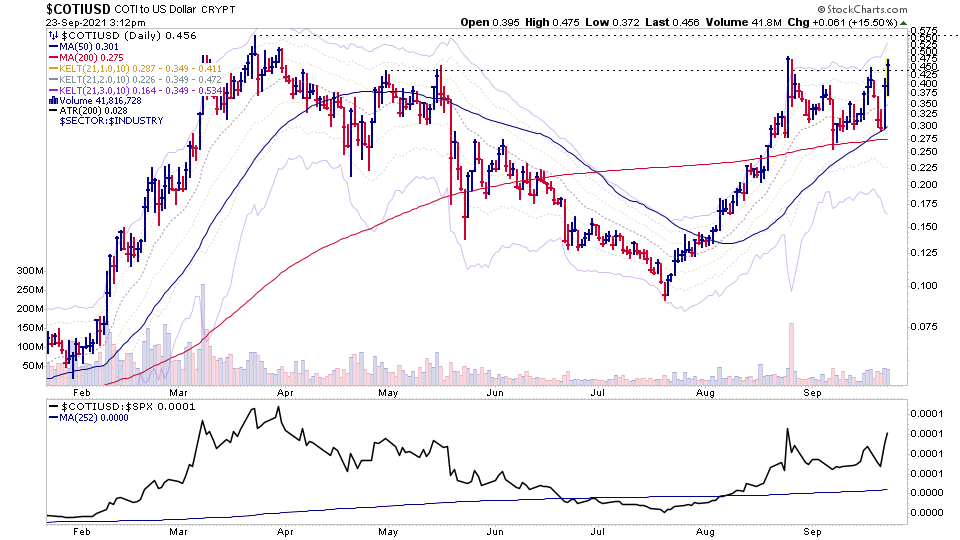Image resolution: width=960 pixels, height=540 pixels.
Task: Click the MA(252) 0.0000 legend entry
Action: (94, 418)
